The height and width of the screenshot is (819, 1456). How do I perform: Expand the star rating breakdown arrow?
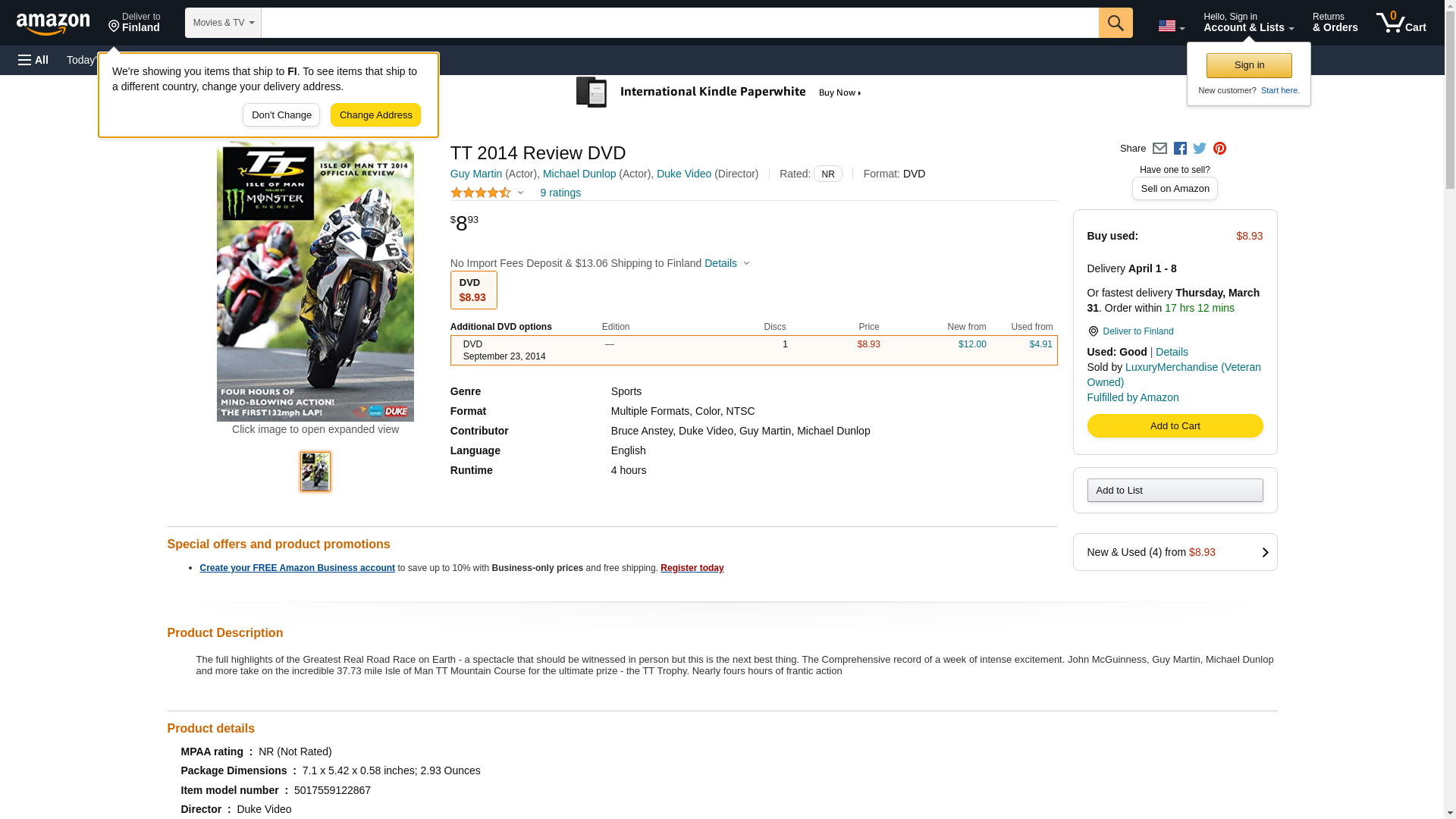(520, 193)
